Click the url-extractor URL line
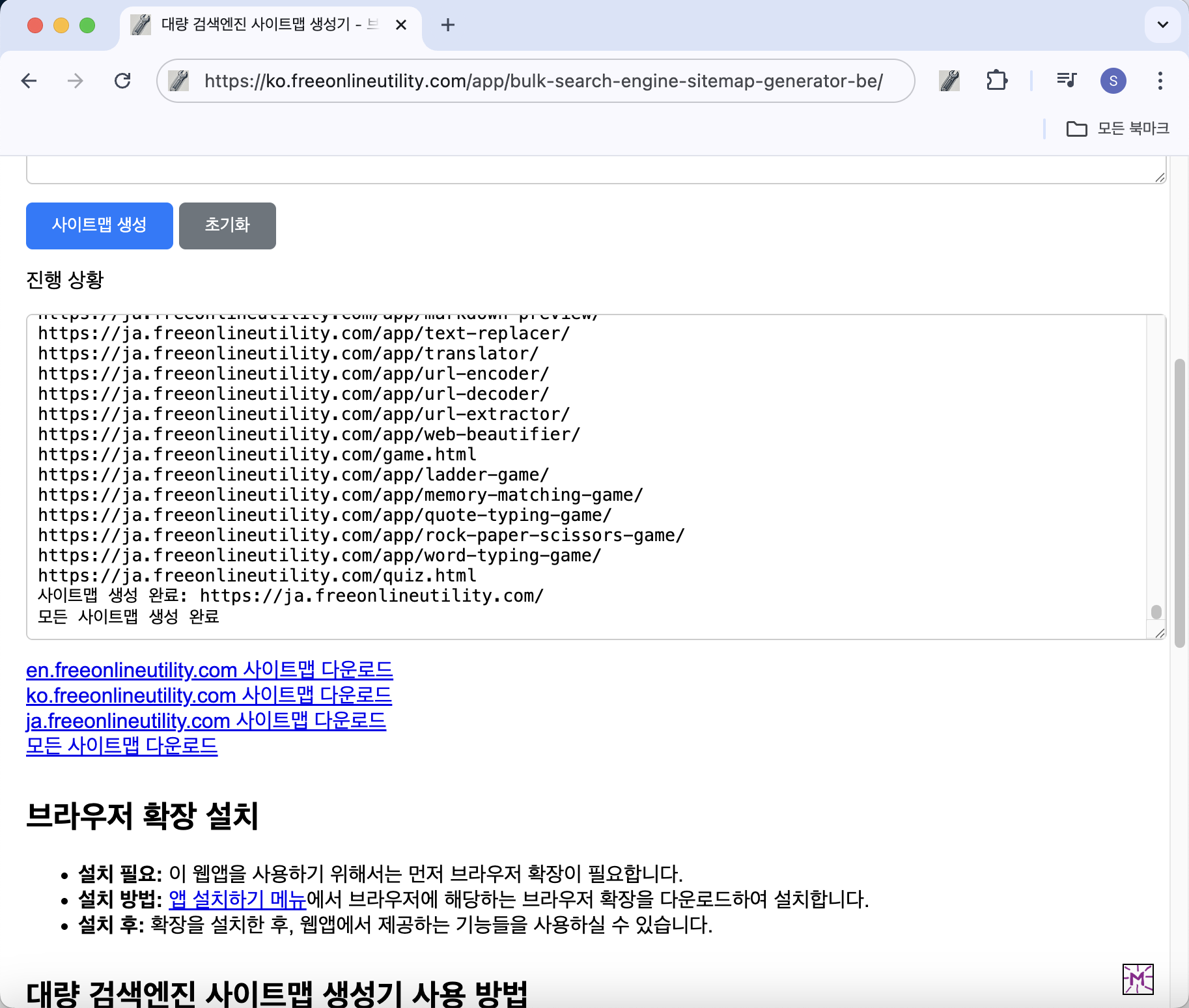 (x=304, y=414)
